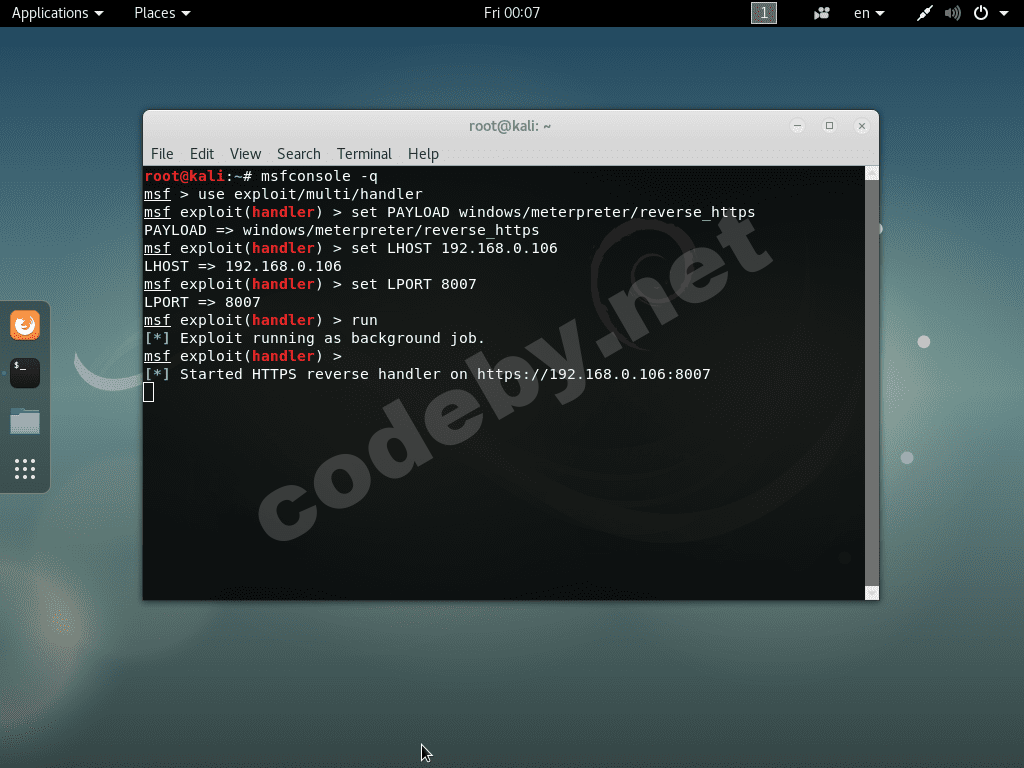Click 'set LPORT 8007' line
Viewport: 1024px width, 768px height.
(413, 284)
